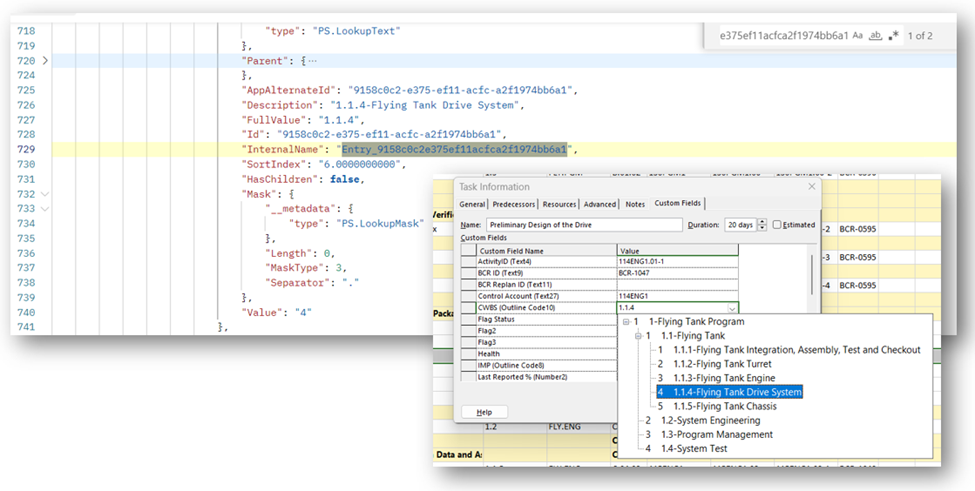Click the Help button
The height and width of the screenshot is (491, 975).
pyautogui.click(x=484, y=412)
